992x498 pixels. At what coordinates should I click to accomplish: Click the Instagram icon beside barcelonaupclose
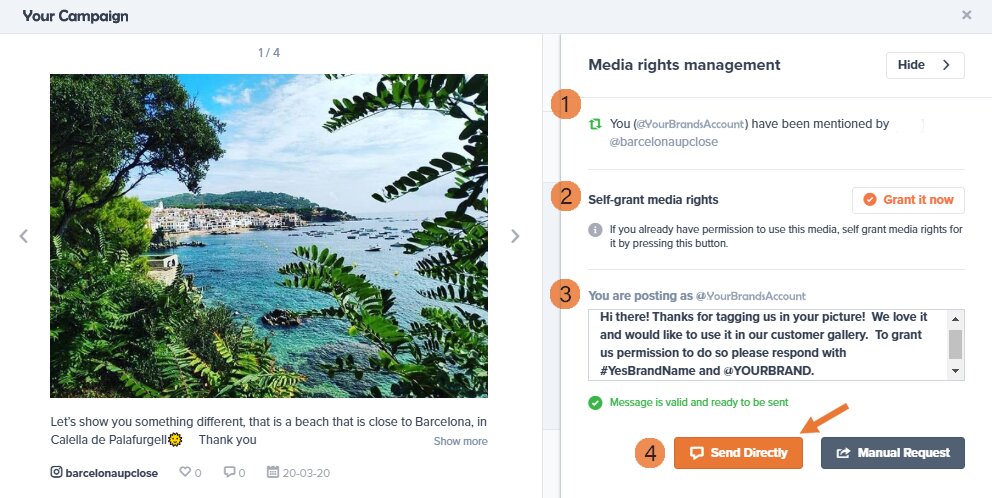(56, 473)
